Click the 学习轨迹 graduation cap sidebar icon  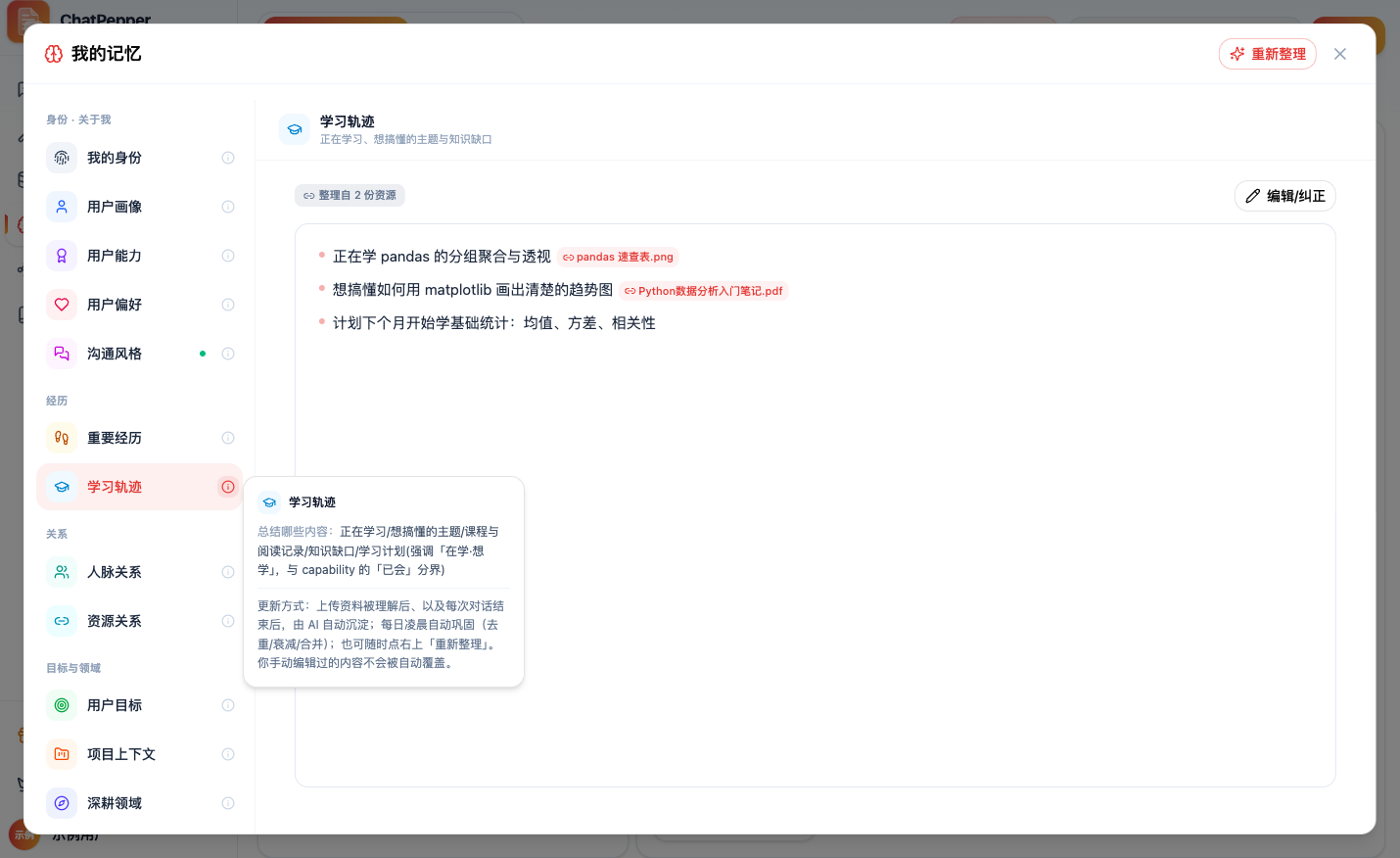(x=62, y=487)
